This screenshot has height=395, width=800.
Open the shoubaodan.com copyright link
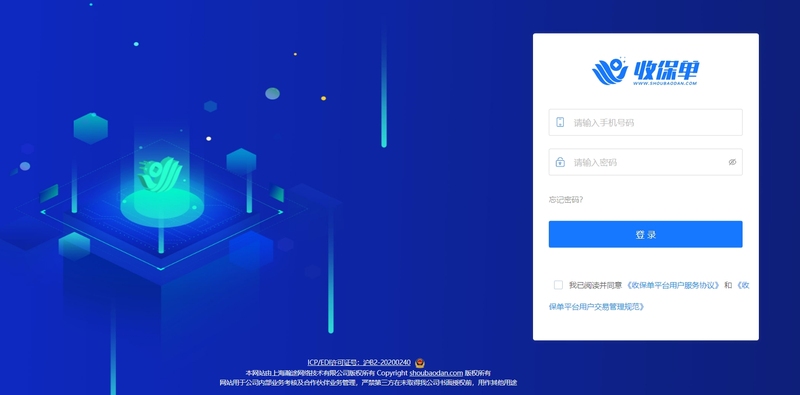(x=436, y=373)
